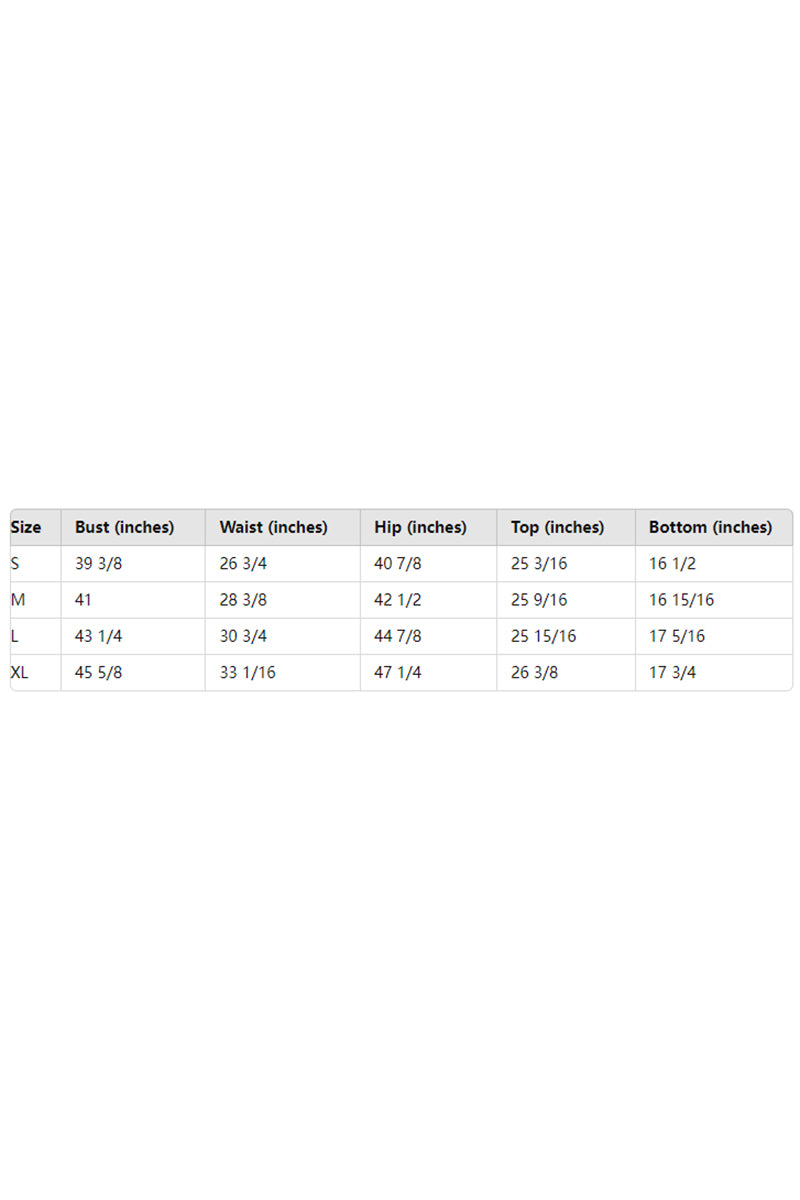Click the size M row label

[x=18, y=600]
